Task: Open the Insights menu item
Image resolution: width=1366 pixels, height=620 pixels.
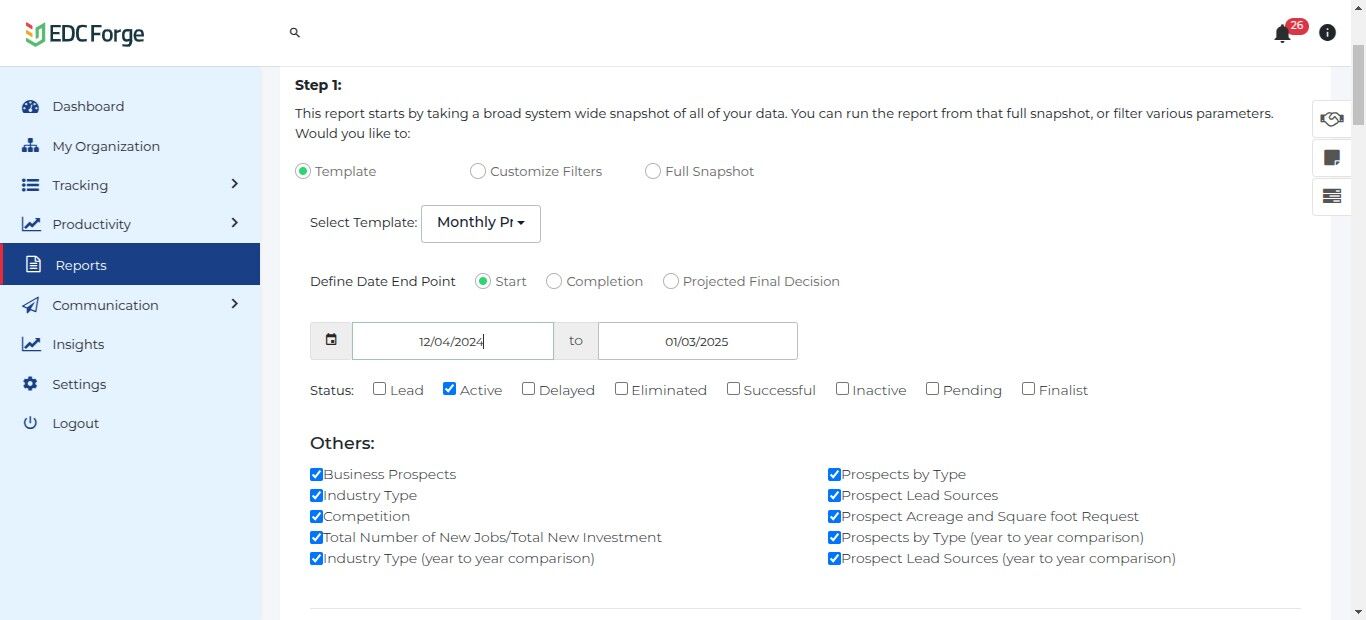Action: tap(78, 344)
